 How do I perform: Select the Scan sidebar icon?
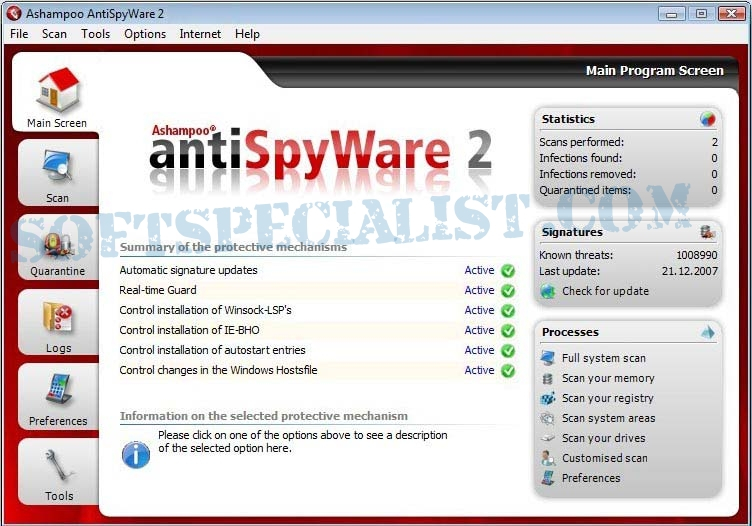coord(57,172)
